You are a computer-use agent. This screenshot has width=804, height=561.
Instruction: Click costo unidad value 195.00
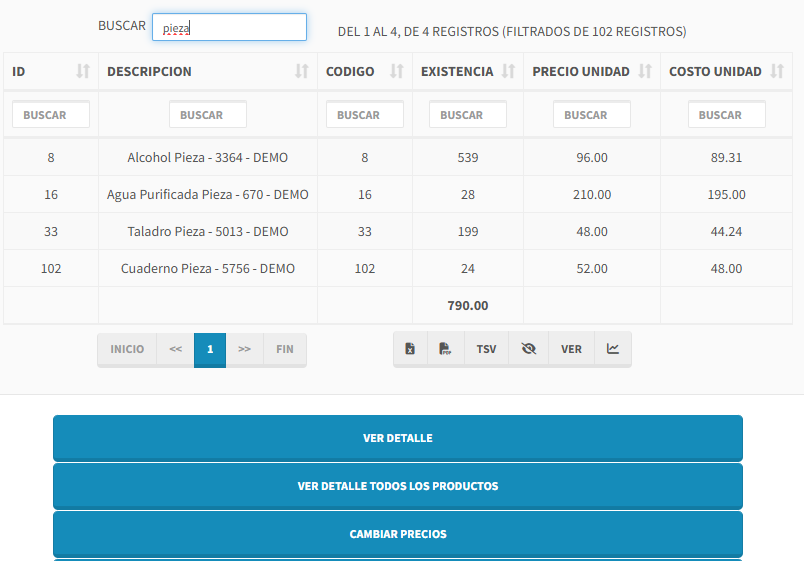(726, 194)
